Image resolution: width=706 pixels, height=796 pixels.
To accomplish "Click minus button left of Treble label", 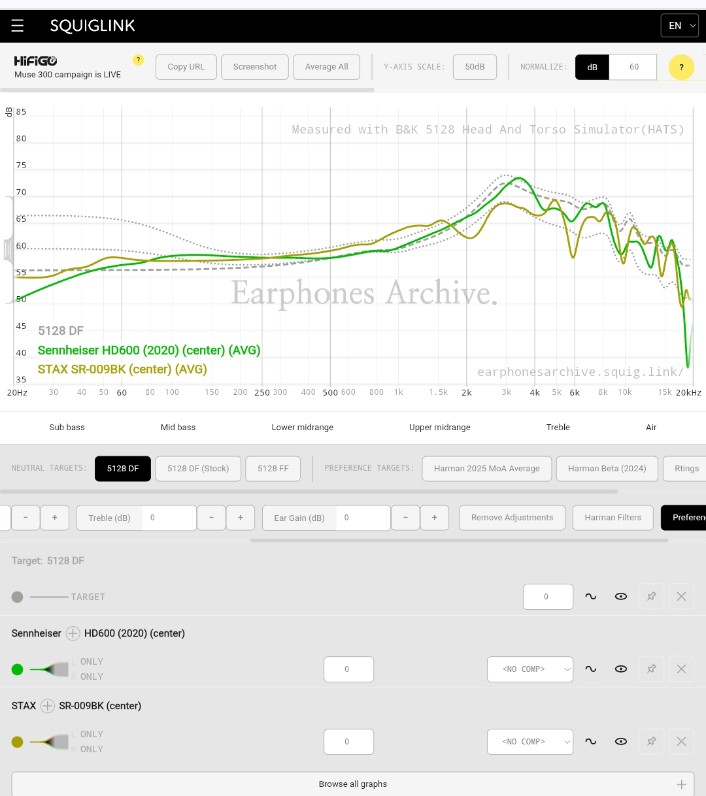I will [25, 518].
